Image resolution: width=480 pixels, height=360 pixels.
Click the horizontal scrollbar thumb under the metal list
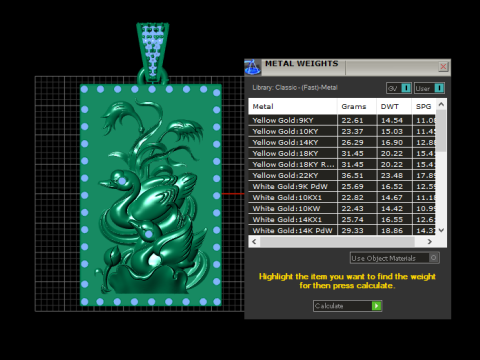[337, 241]
